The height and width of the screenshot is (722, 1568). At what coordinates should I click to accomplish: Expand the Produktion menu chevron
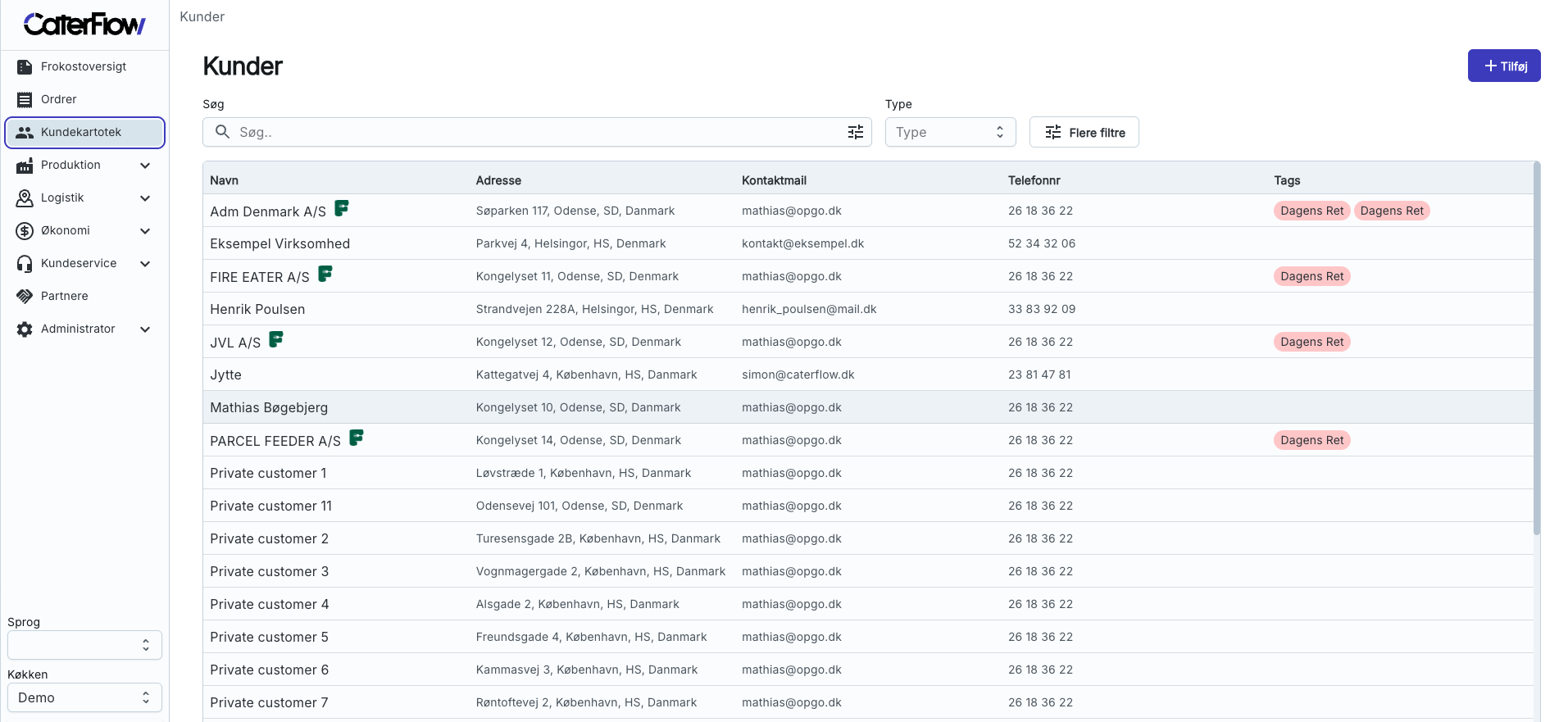[145, 165]
